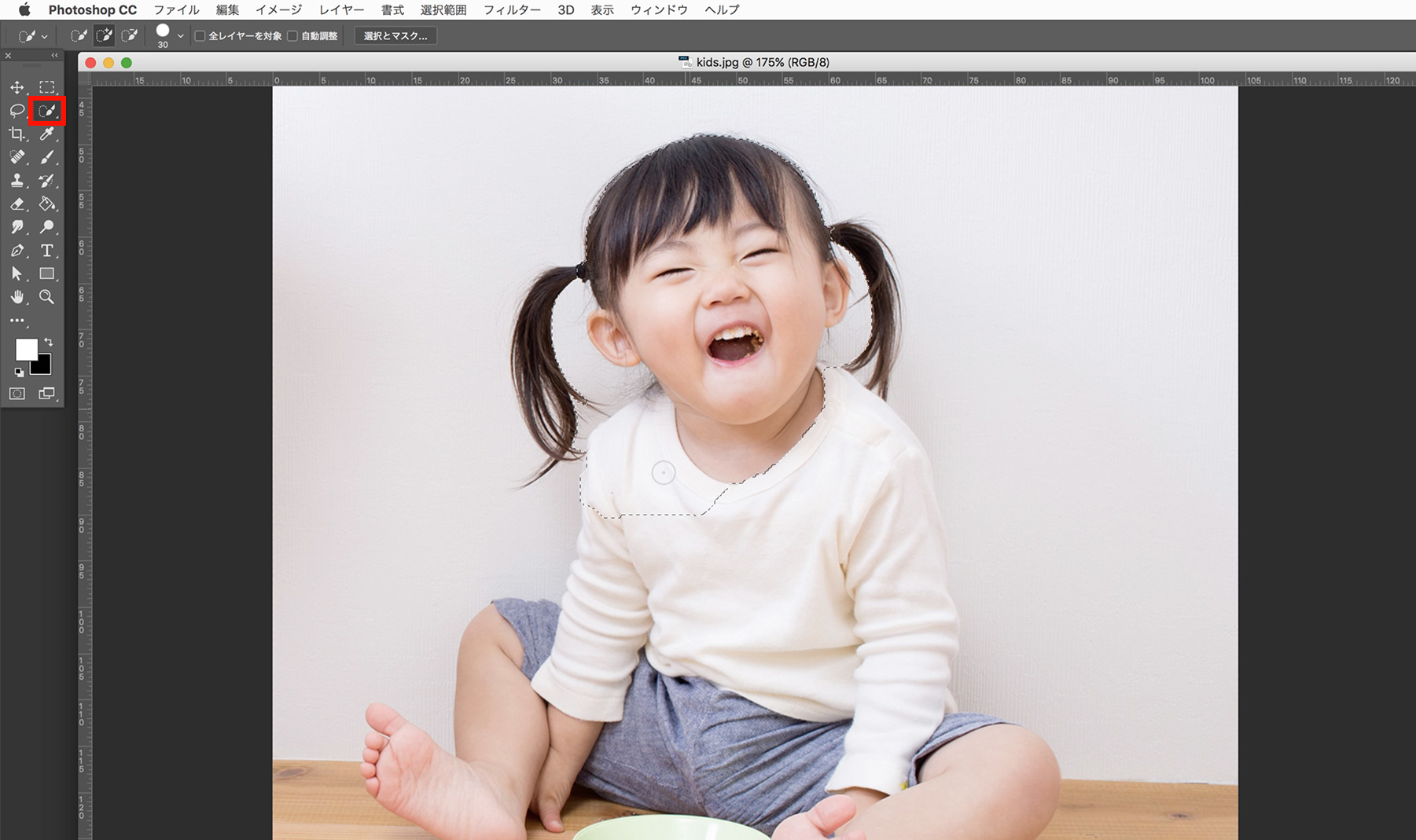The width and height of the screenshot is (1416, 840).
Task: Select the Path Selection tool
Action: pyautogui.click(x=17, y=274)
